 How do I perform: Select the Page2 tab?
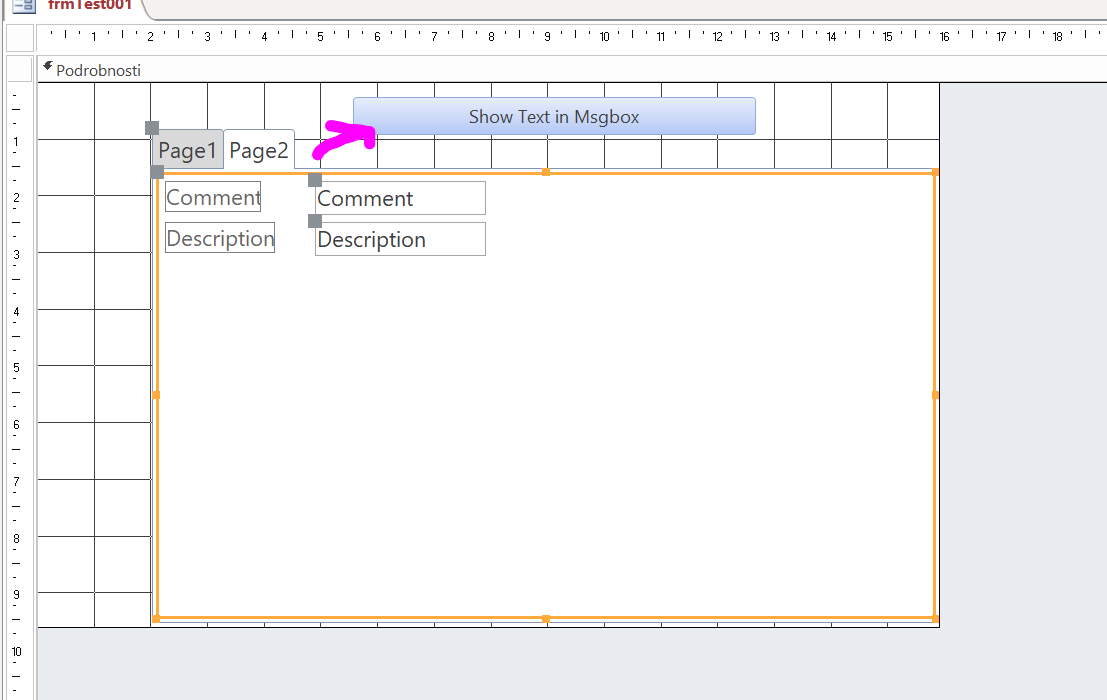click(259, 150)
